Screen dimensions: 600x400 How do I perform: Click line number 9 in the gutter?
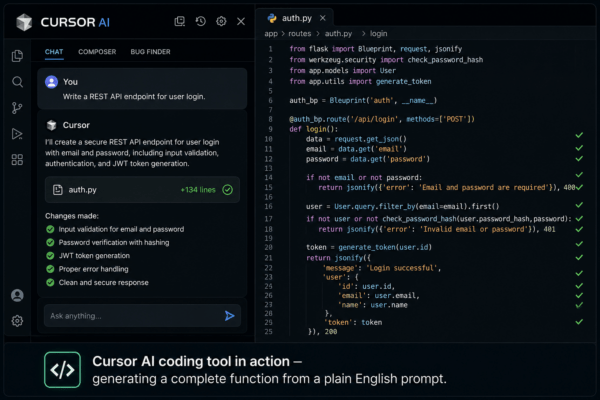pos(271,129)
